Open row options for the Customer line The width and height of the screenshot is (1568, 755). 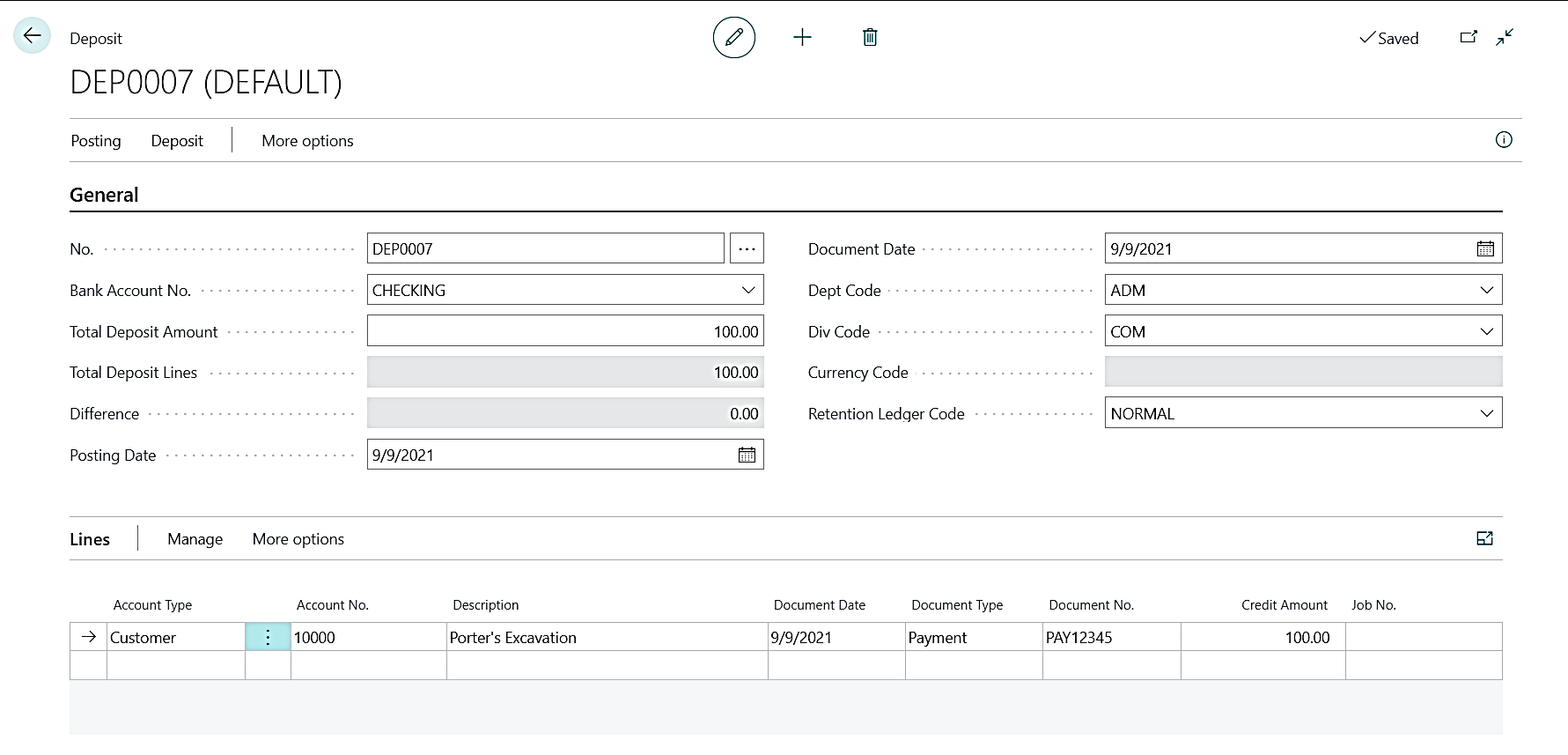[x=268, y=638]
